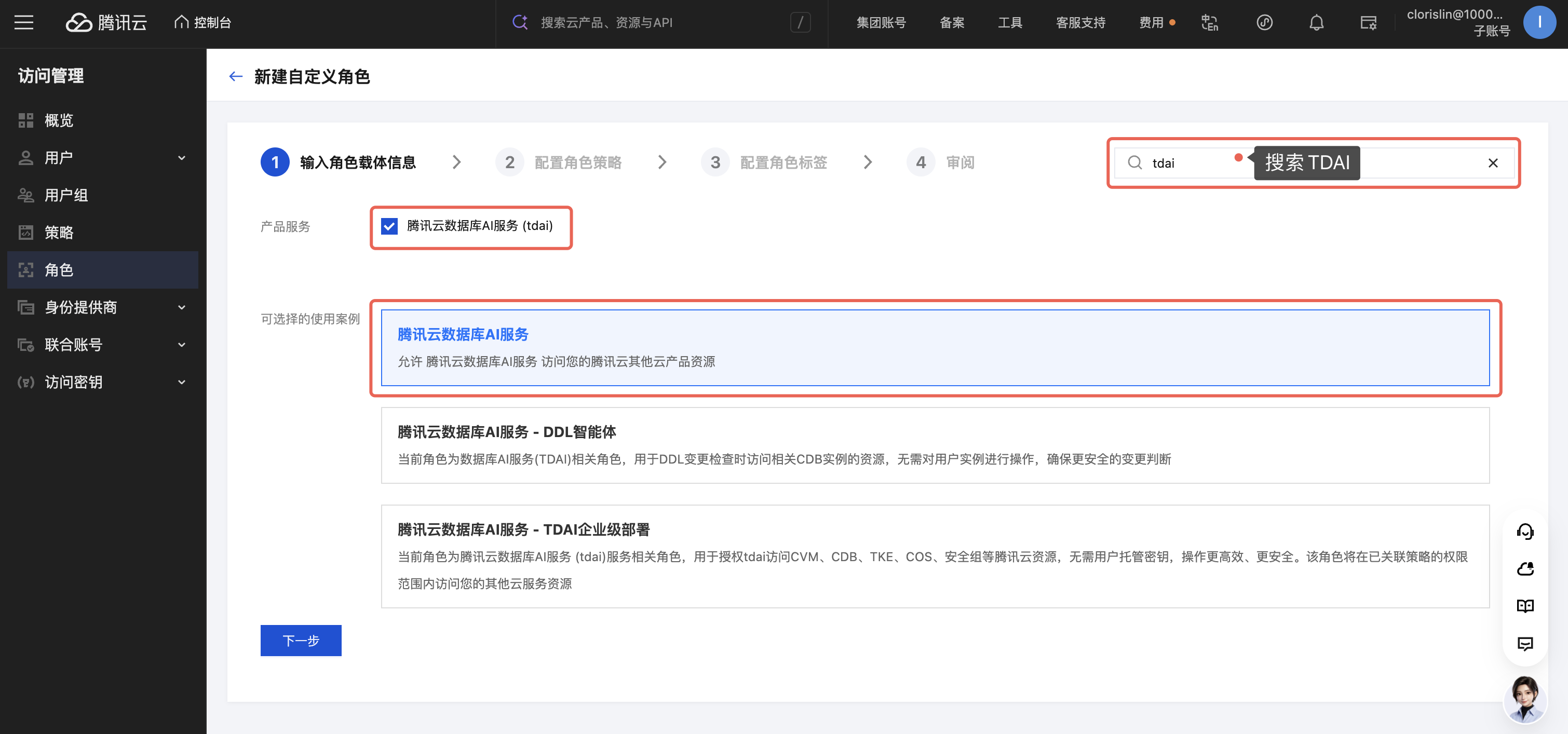
Task: Clear the tdai search with the X
Action: pos(1493,162)
